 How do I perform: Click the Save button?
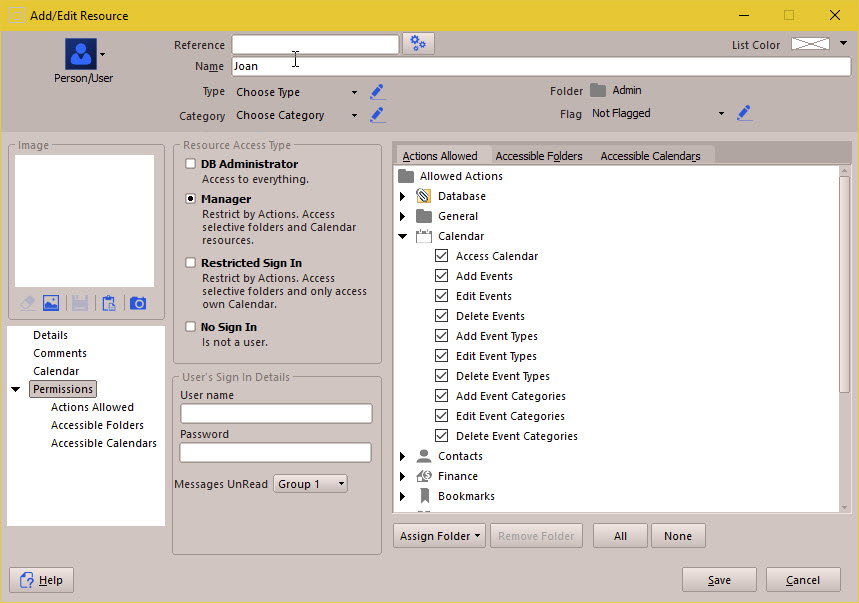click(x=719, y=580)
